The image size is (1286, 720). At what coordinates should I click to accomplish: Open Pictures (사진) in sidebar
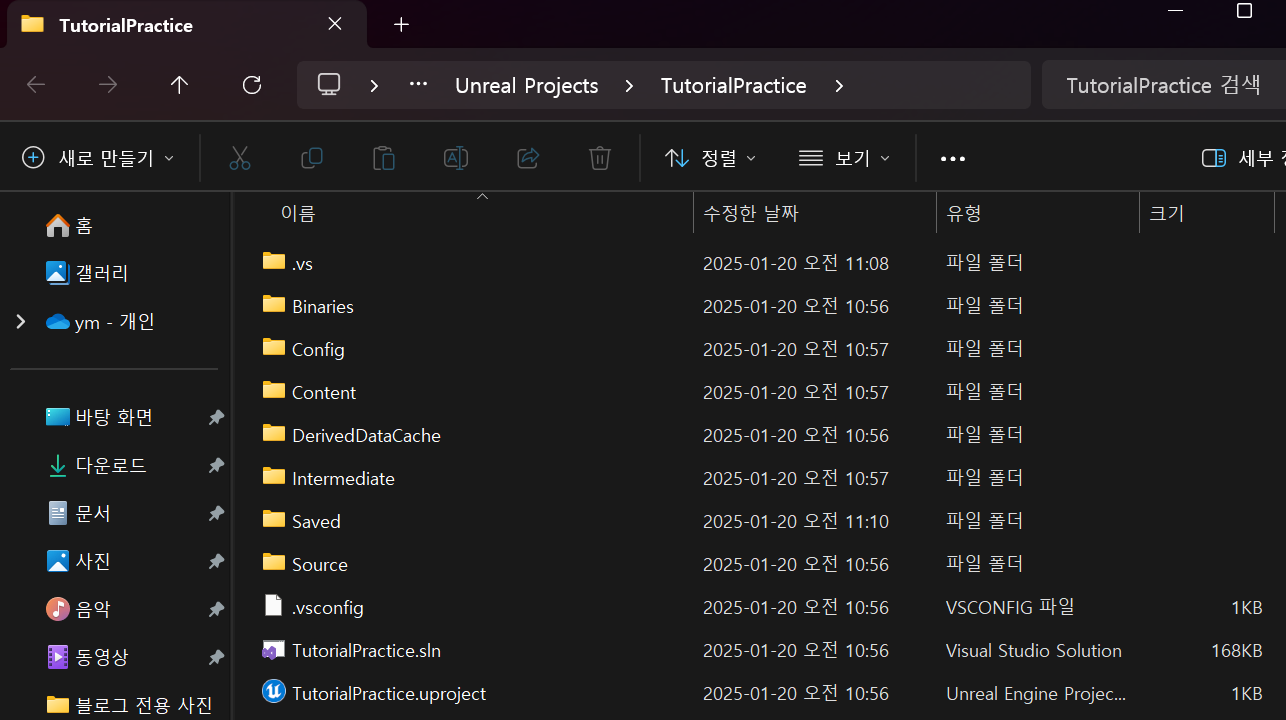click(x=79, y=562)
